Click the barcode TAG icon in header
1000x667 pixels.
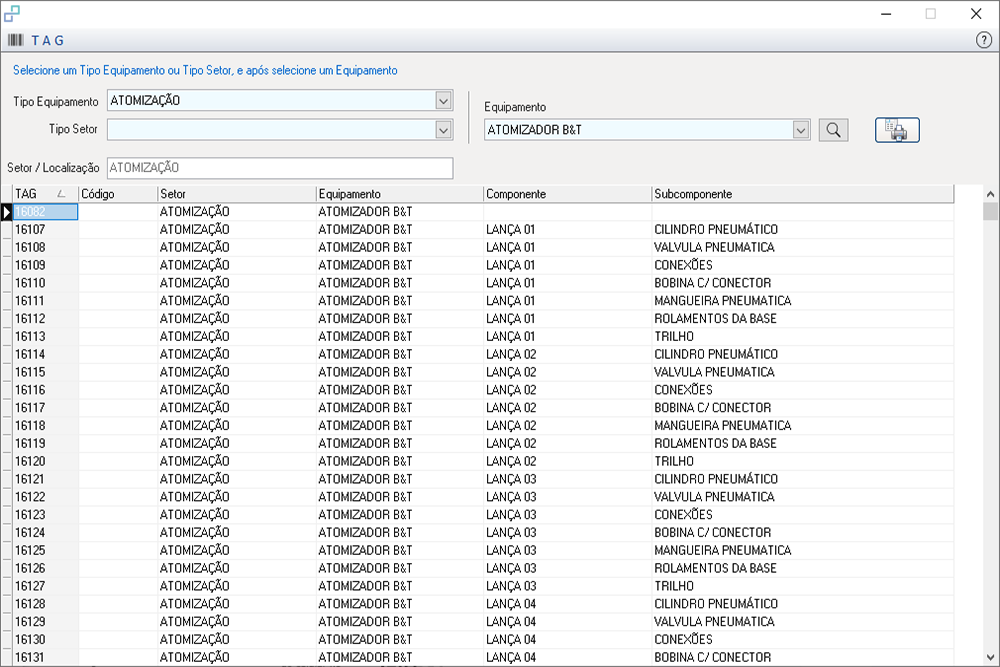tap(15, 40)
